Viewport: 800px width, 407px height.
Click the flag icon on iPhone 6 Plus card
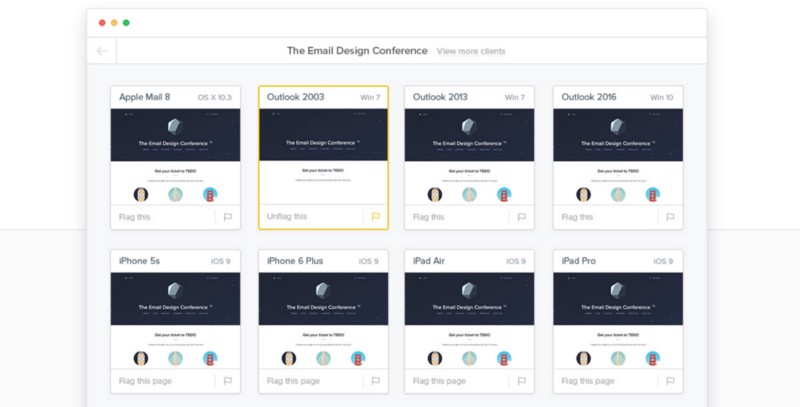pyautogui.click(x=376, y=381)
